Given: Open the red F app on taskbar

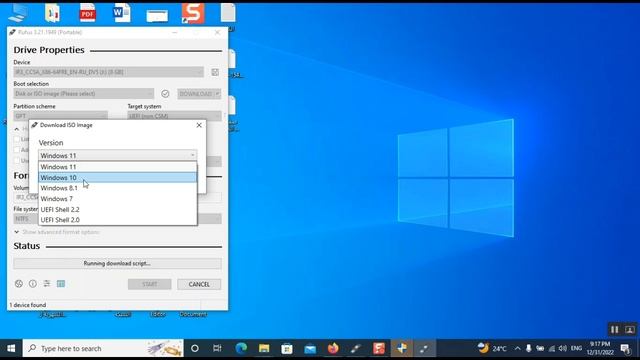Looking at the screenshot, I should pyautogui.click(x=379, y=348).
